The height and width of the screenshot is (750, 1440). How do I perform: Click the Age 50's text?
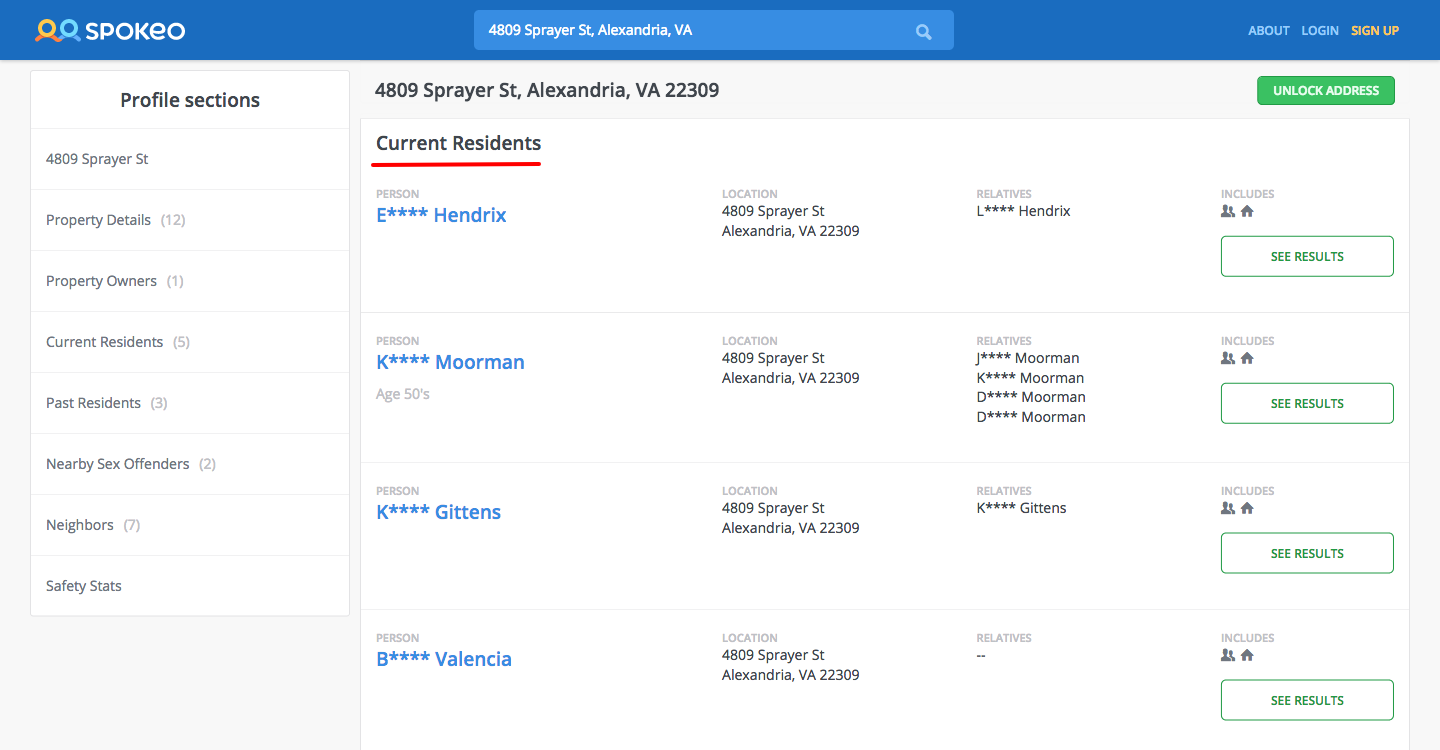403,394
